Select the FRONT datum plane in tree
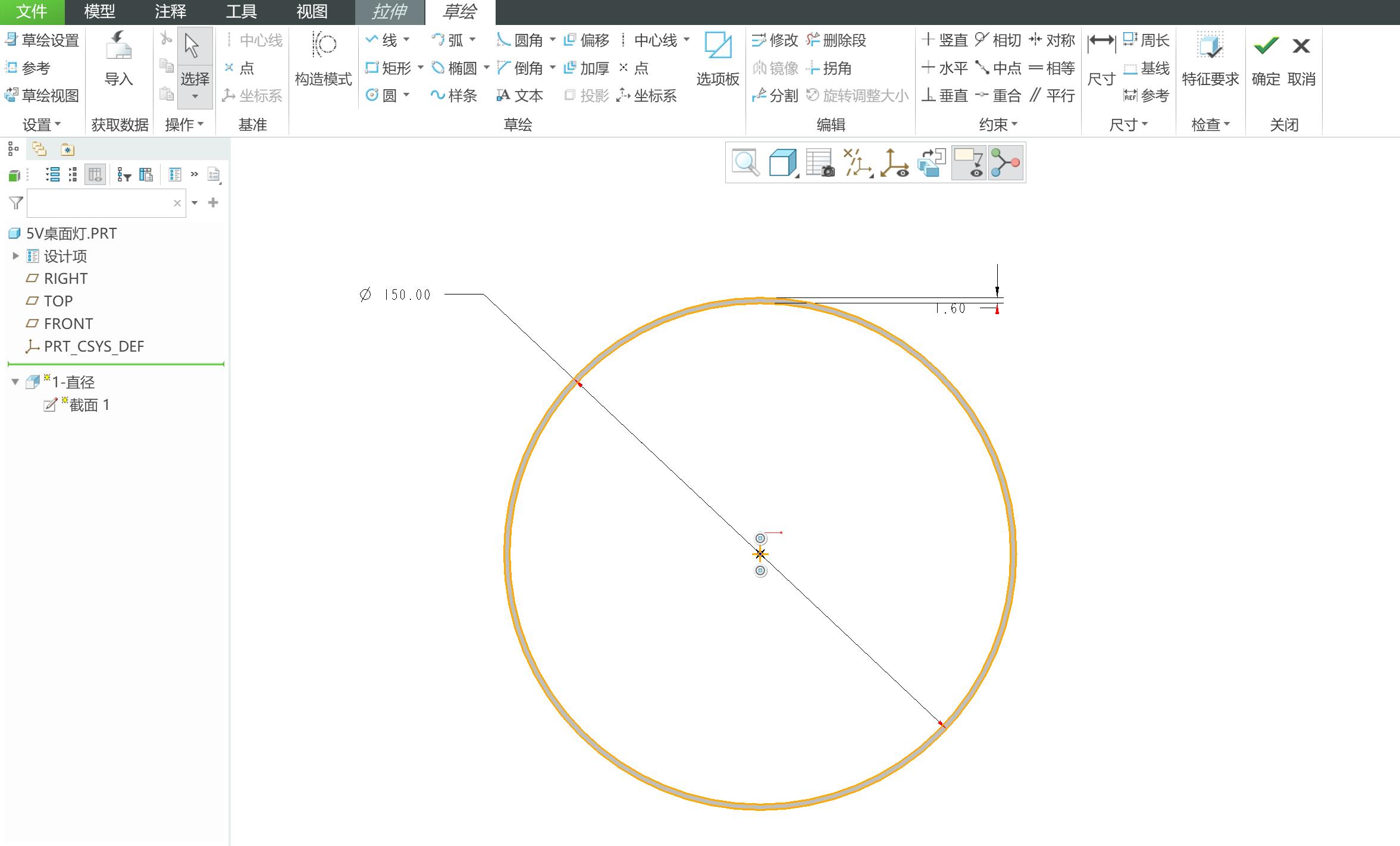The width and height of the screenshot is (1400, 846). [59, 324]
